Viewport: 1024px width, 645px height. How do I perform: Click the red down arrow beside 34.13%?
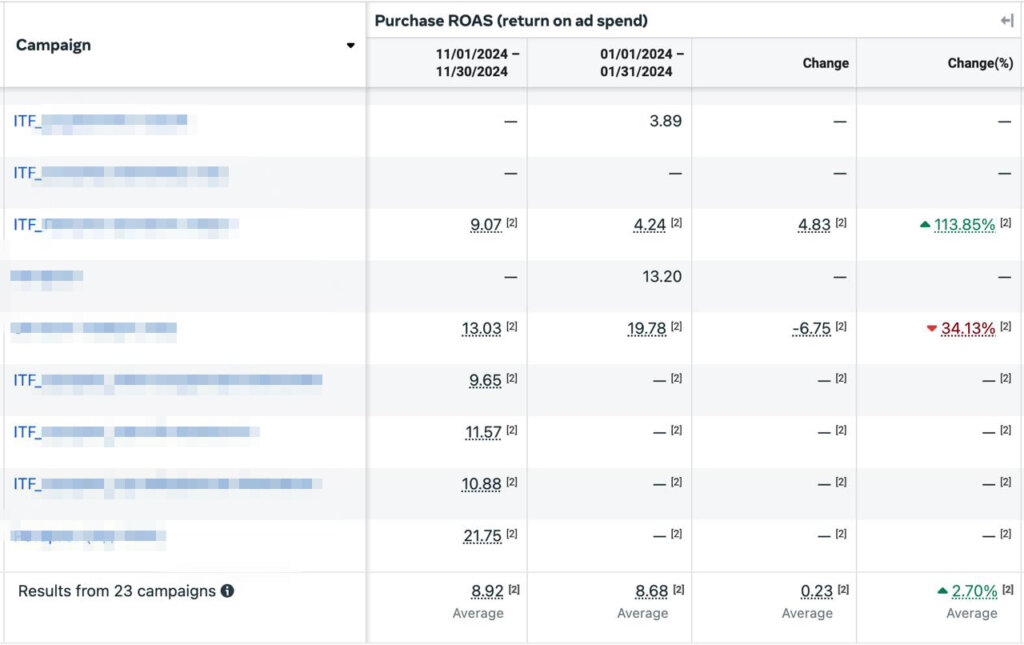[931, 328]
